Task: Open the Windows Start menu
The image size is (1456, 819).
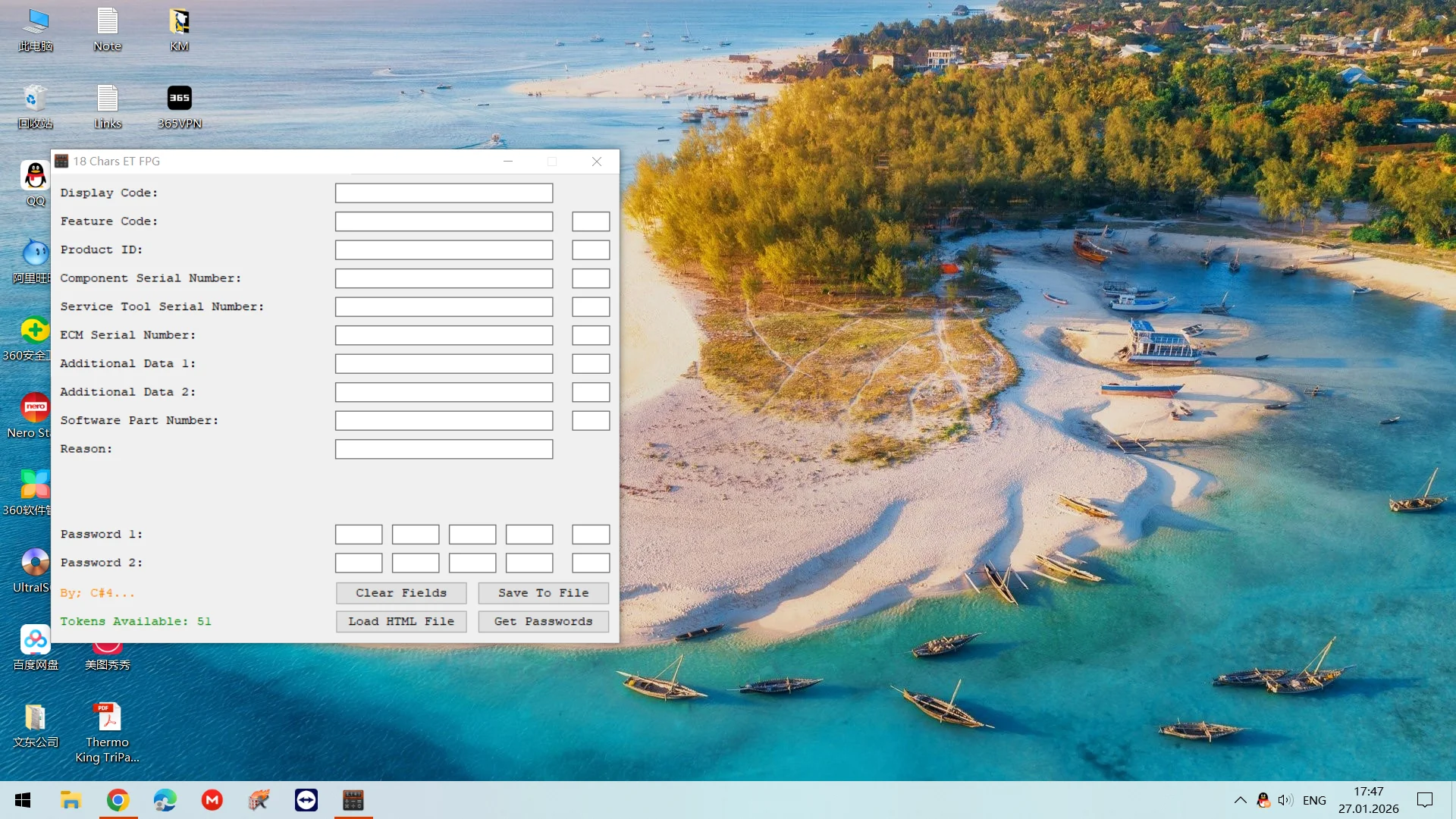Action: click(x=23, y=800)
